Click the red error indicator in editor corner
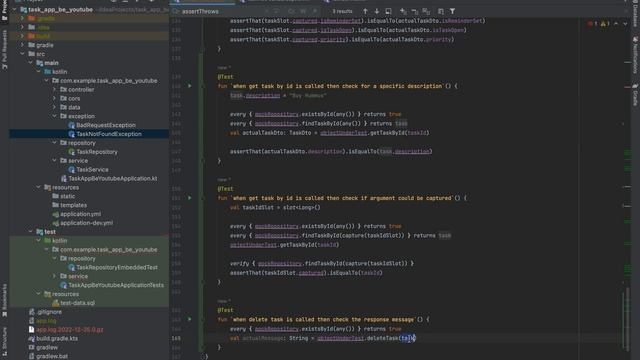Viewport: 640px width, 360px height. point(593,24)
